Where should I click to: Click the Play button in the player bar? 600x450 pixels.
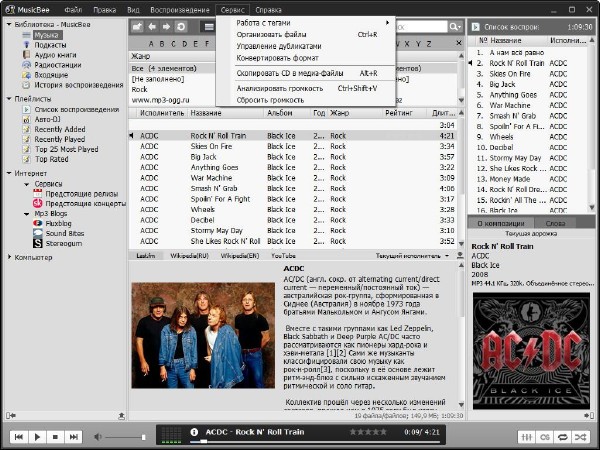point(37,437)
